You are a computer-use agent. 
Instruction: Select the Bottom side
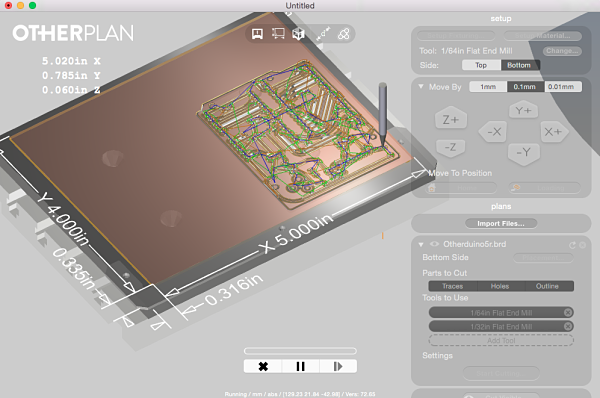(x=520, y=65)
